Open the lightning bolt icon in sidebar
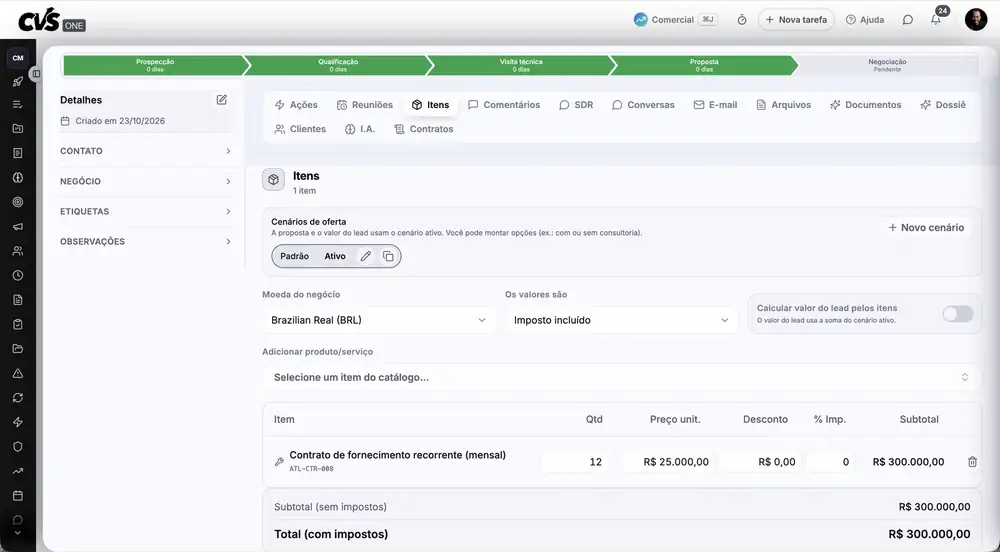The image size is (1000, 552). pos(18,422)
